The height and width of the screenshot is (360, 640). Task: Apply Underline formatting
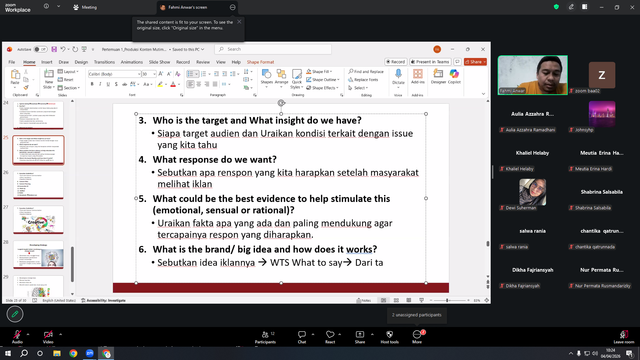(x=108, y=84)
